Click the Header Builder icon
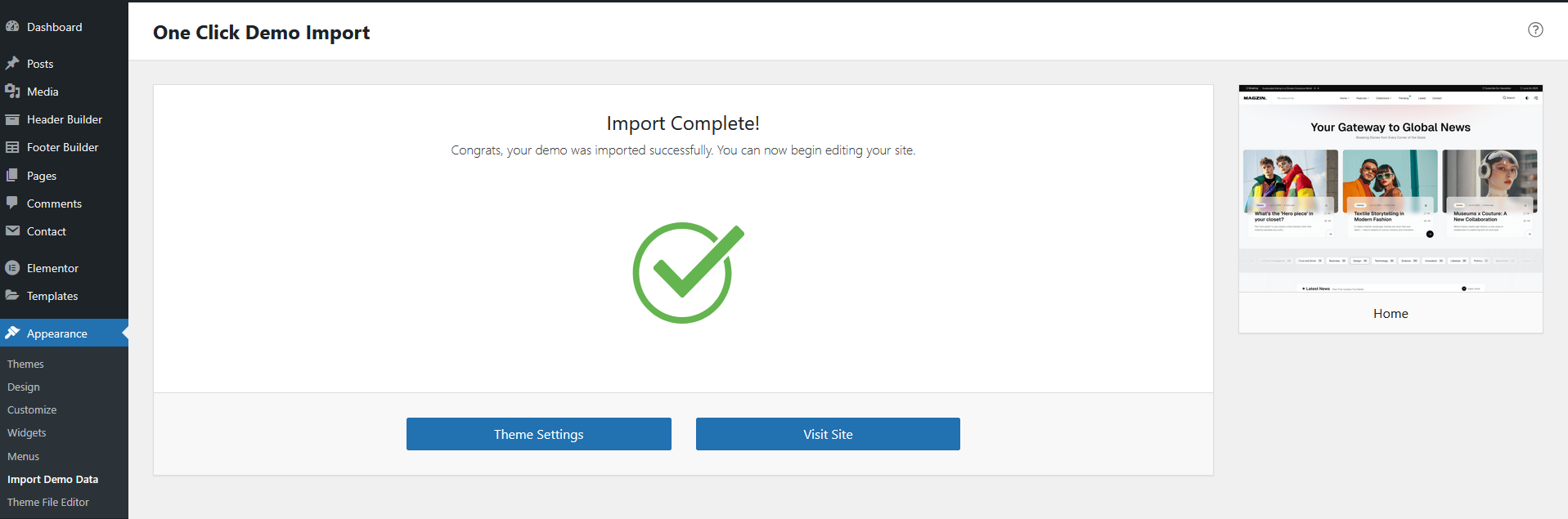 (12, 119)
